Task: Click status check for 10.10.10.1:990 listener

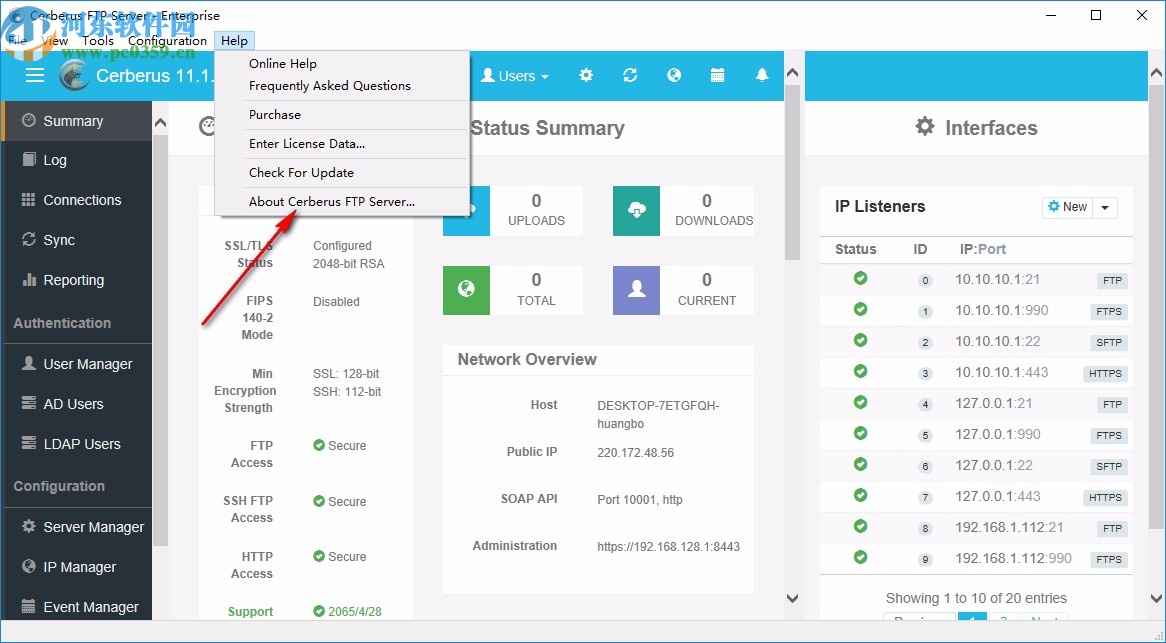Action: (x=860, y=309)
